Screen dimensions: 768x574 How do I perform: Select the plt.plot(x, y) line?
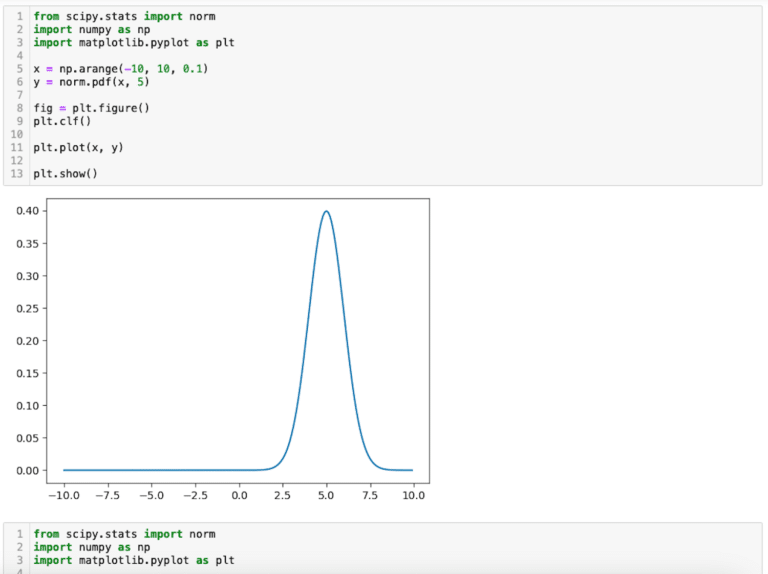click(78, 147)
